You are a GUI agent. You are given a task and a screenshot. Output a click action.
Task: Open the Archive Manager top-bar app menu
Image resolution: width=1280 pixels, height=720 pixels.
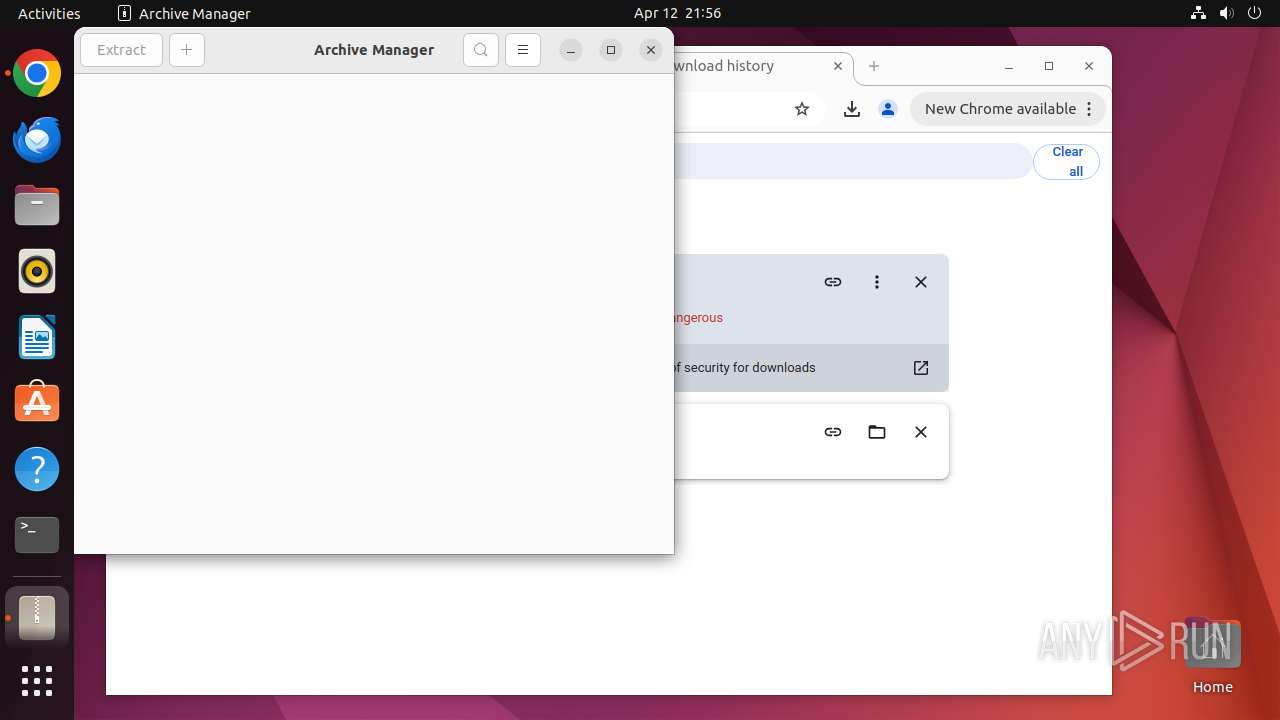click(185, 13)
